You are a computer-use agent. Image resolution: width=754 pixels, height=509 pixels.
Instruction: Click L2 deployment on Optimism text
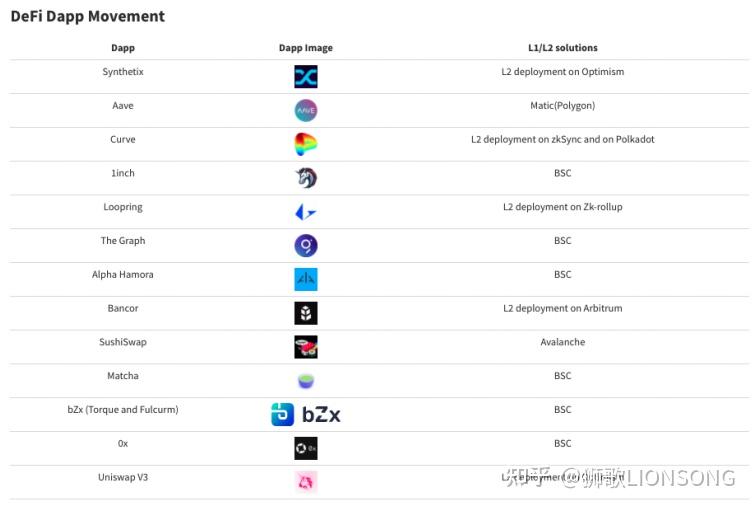click(563, 72)
